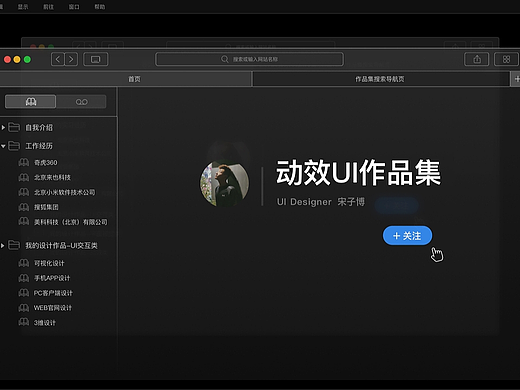
Task: Toggle the sidebar view button in toolbar
Action: pyautogui.click(x=95, y=59)
